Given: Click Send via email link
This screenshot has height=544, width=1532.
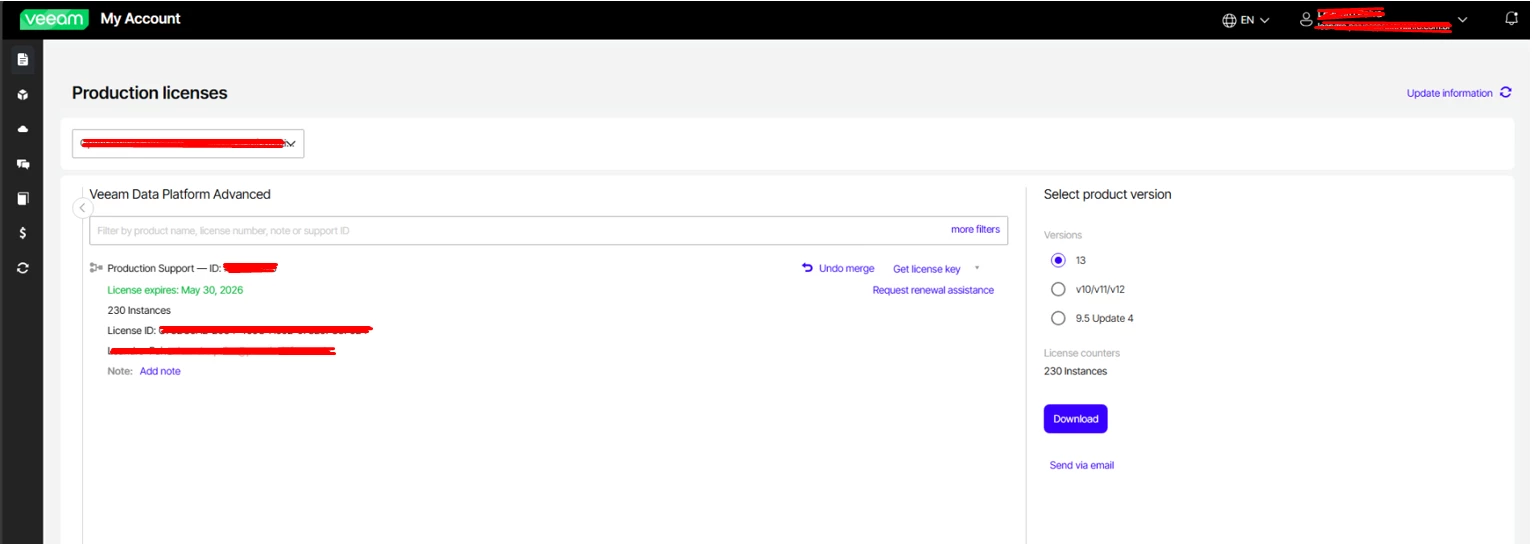Looking at the screenshot, I should pyautogui.click(x=1081, y=465).
